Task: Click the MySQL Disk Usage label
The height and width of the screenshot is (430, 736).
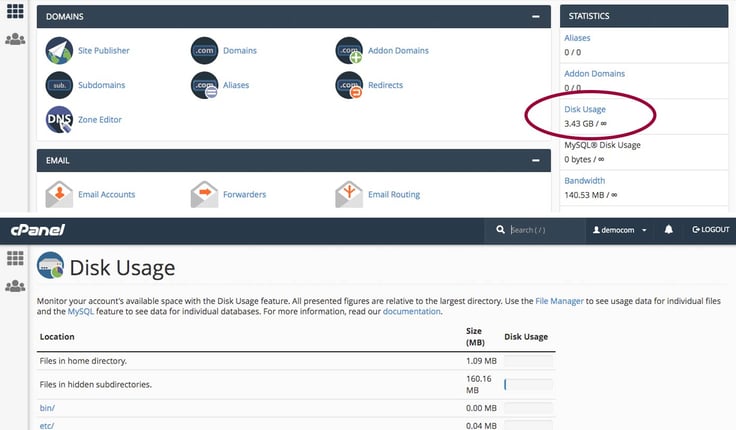Action: coord(602,145)
